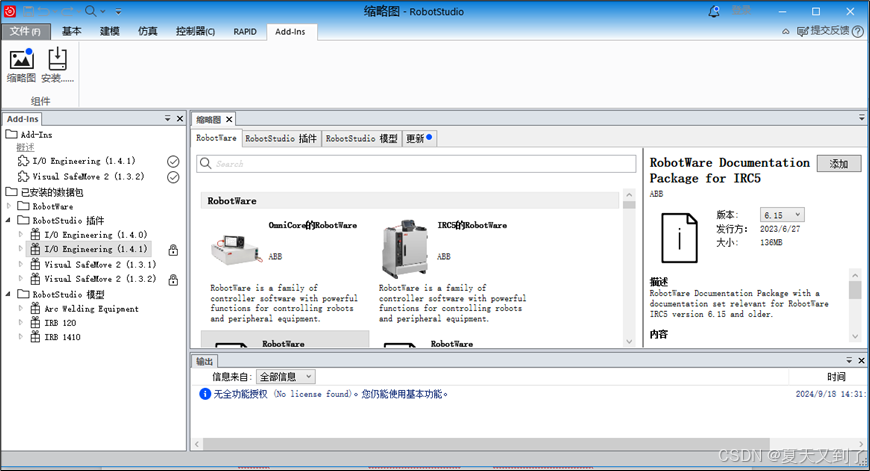Click the 安装 package ribbon icon

point(57,59)
